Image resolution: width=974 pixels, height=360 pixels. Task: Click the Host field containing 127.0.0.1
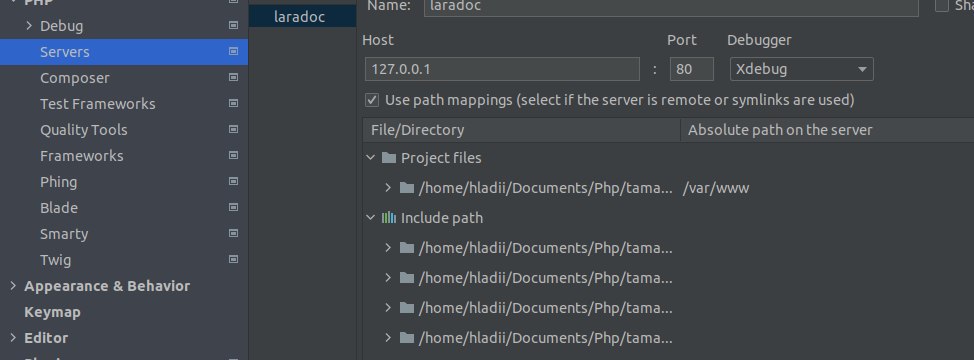(502, 69)
